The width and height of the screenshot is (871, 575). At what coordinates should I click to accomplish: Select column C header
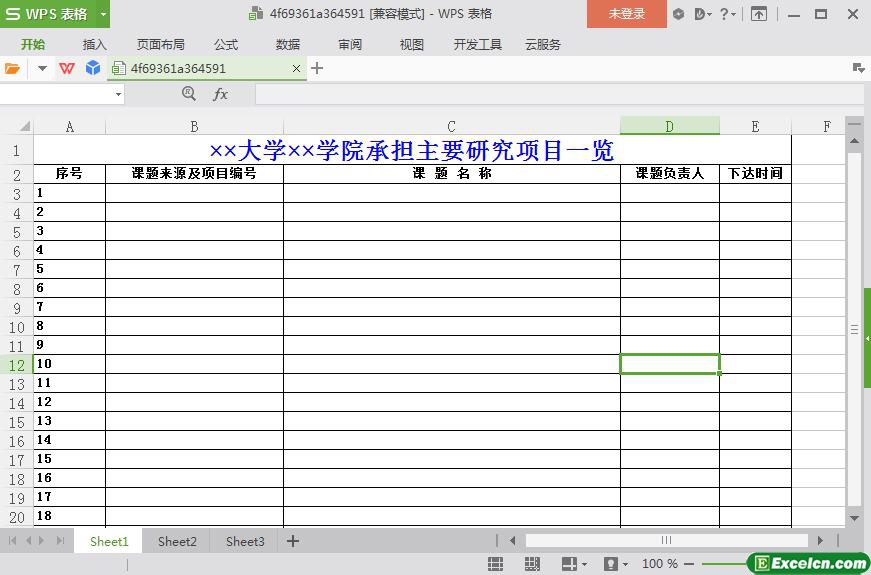(x=452, y=127)
